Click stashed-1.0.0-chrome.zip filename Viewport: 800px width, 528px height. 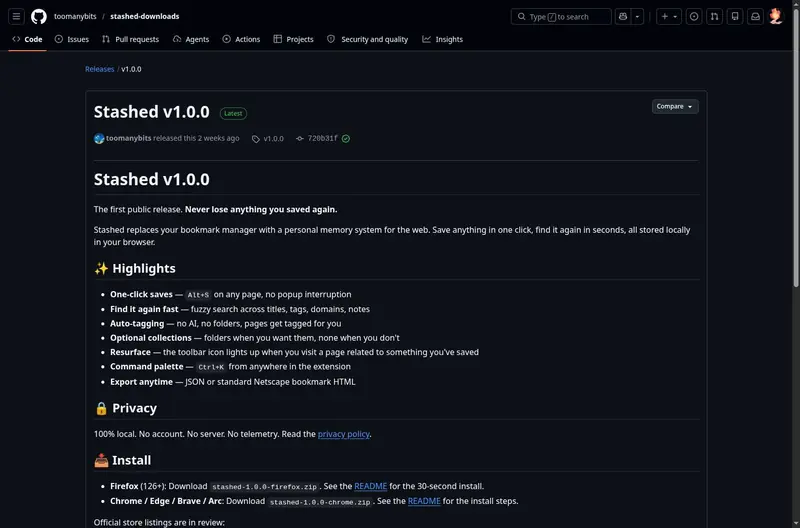[x=320, y=502]
